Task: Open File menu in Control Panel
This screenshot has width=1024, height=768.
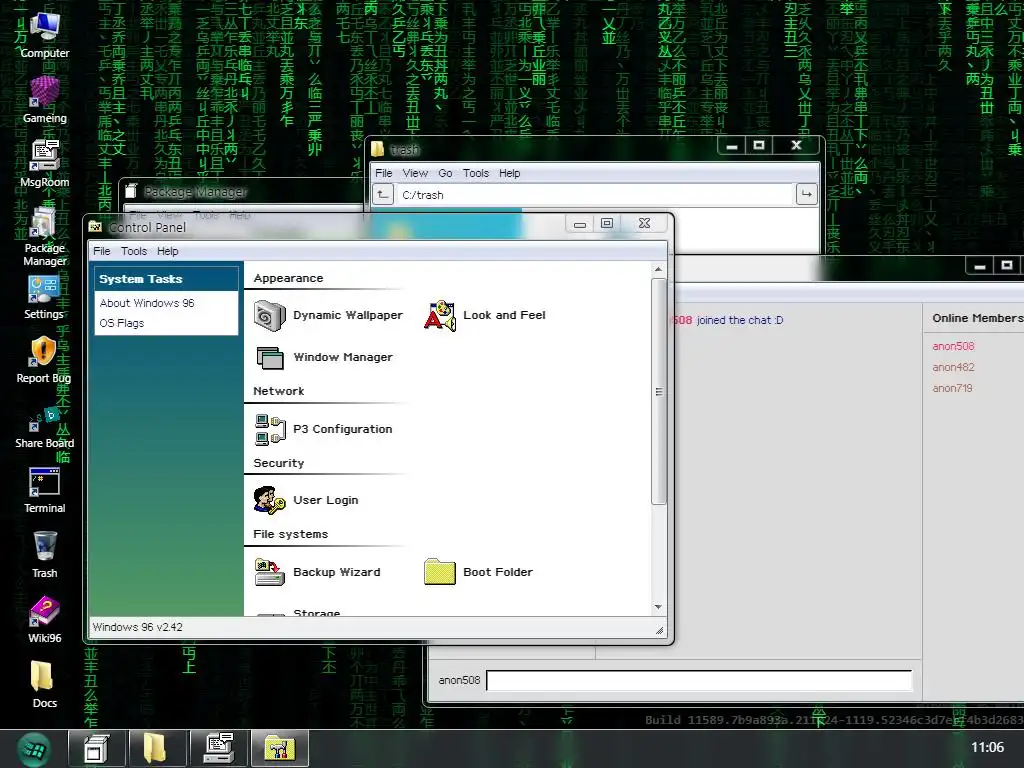Action: coord(102,251)
